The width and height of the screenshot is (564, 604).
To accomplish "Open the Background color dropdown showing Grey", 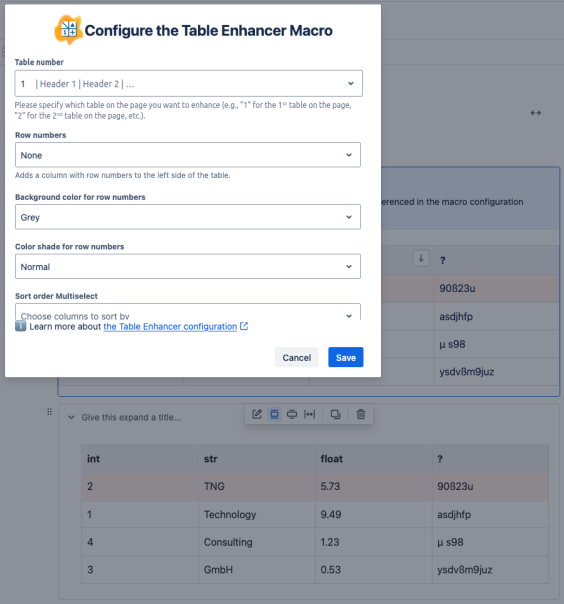I will coord(188,217).
